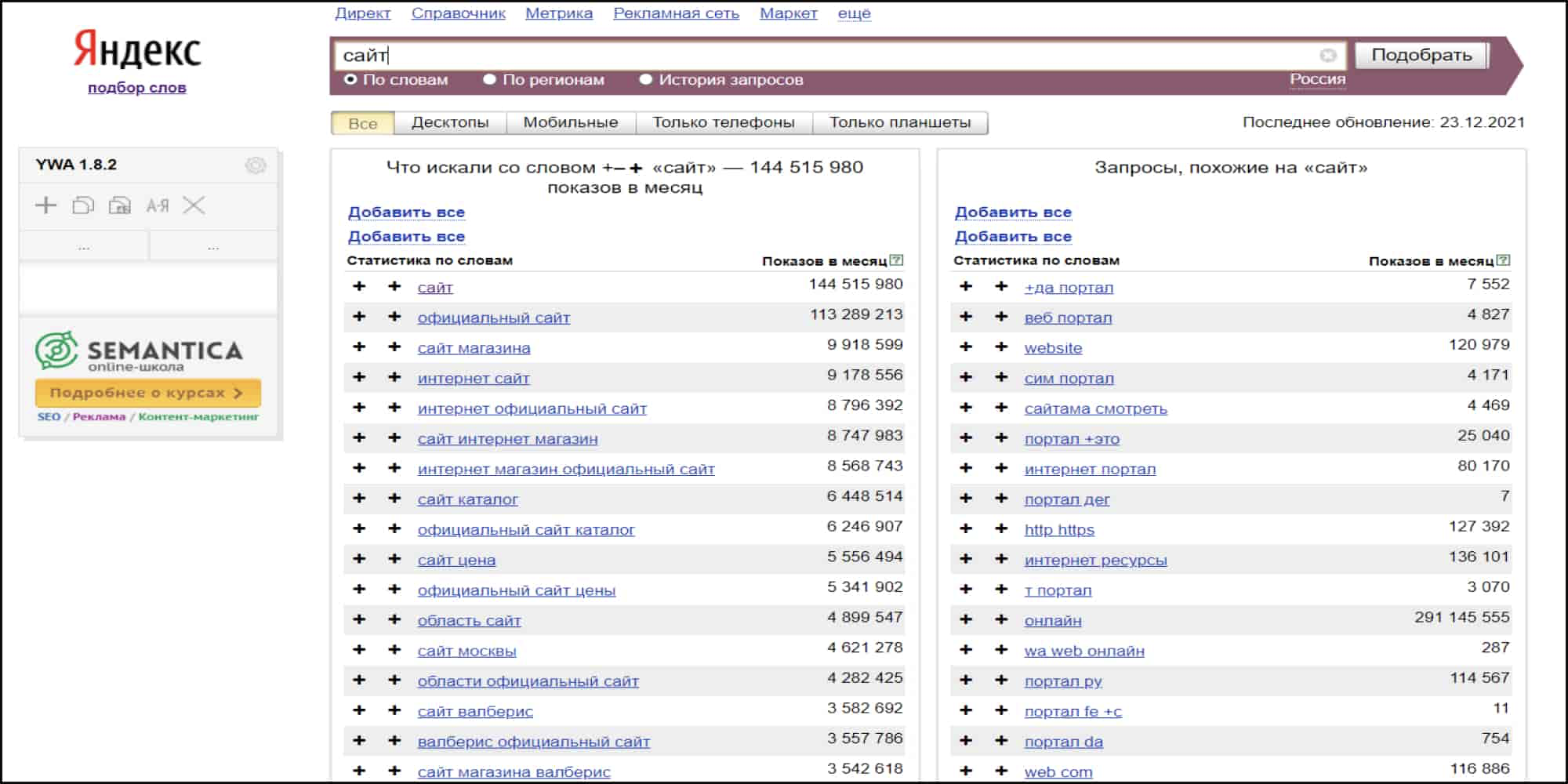Select the 'История запросов' radio button
This screenshot has width=1568, height=784.
(646, 79)
